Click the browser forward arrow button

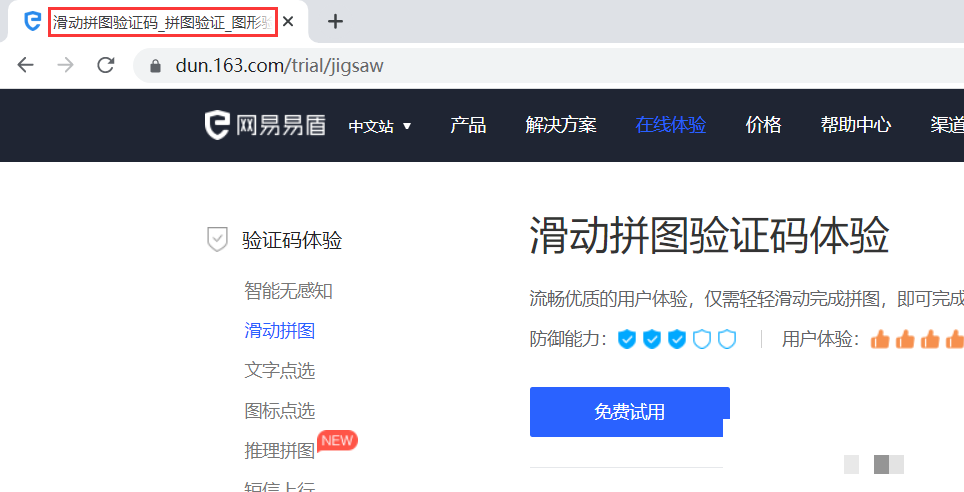click(x=65, y=65)
